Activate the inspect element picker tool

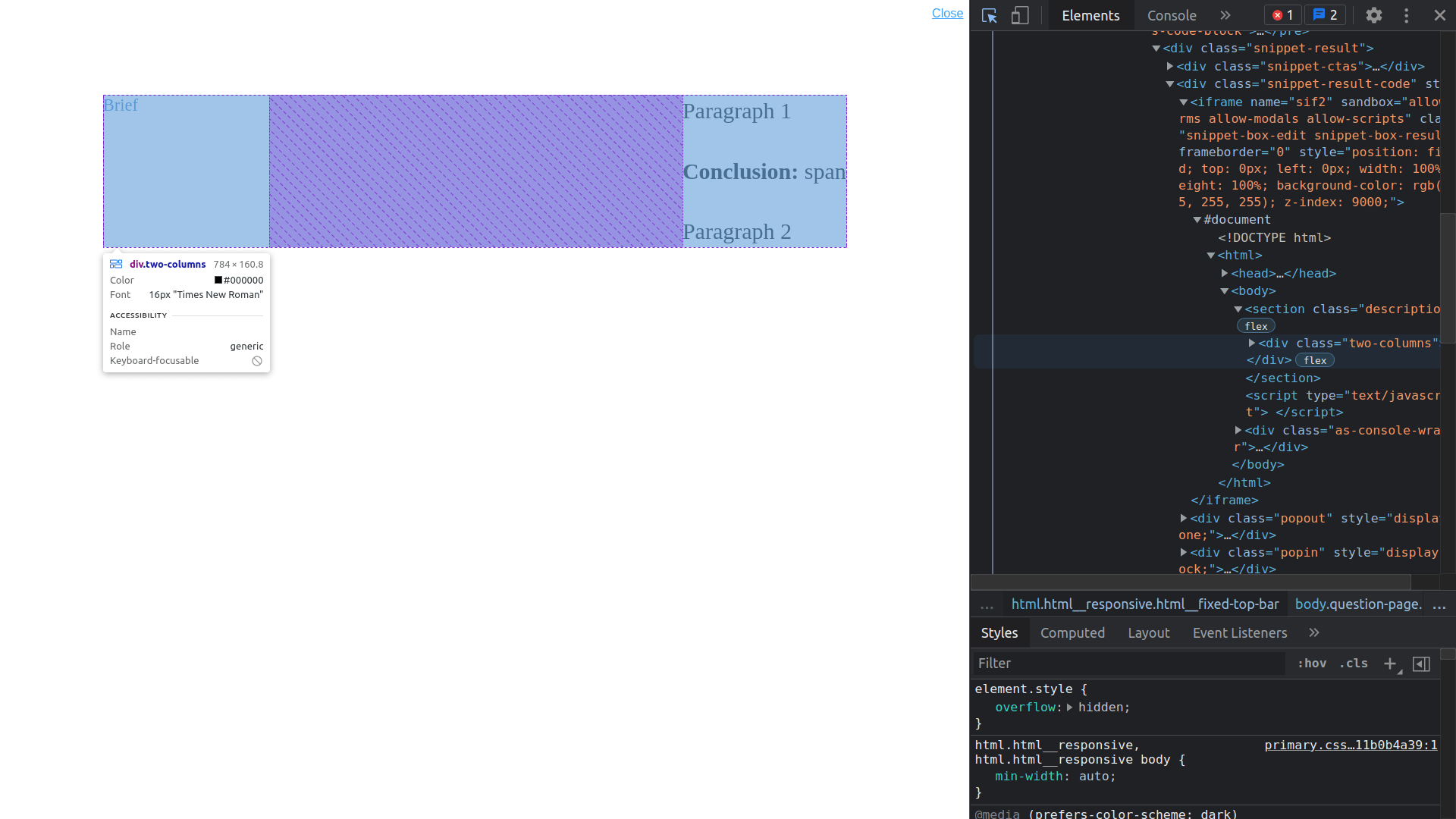coord(989,16)
